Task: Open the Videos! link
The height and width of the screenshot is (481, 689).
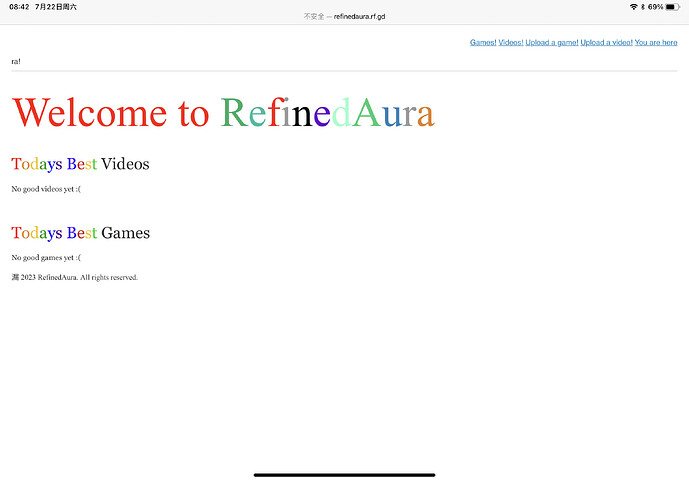Action: (510, 42)
